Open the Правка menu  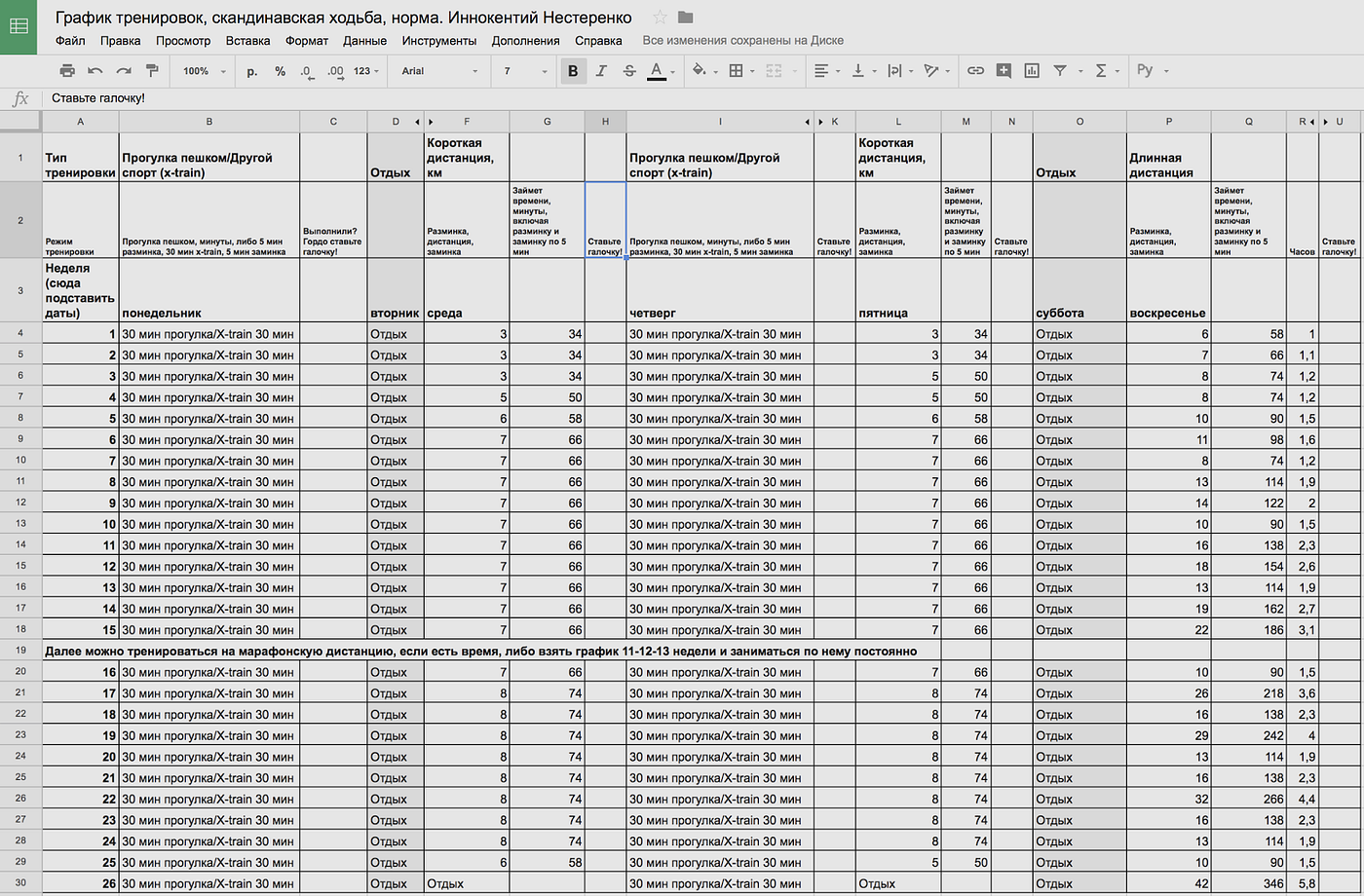[x=121, y=41]
